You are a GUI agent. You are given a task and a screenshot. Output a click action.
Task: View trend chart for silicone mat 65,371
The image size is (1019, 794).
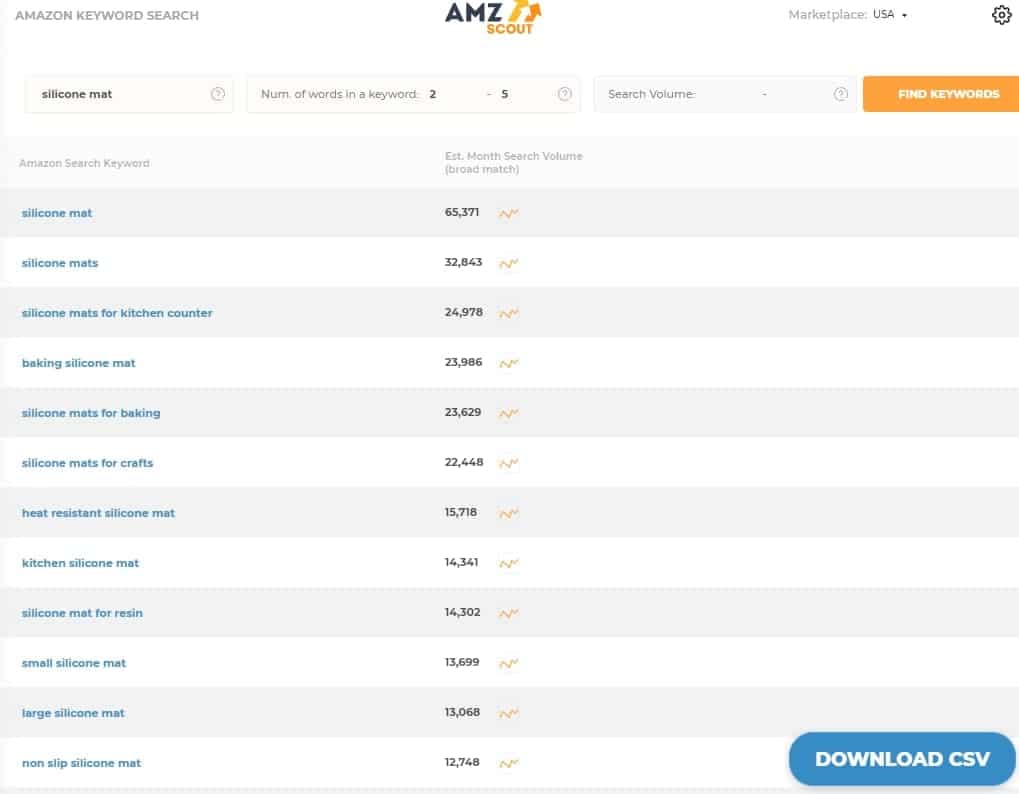[508, 213]
